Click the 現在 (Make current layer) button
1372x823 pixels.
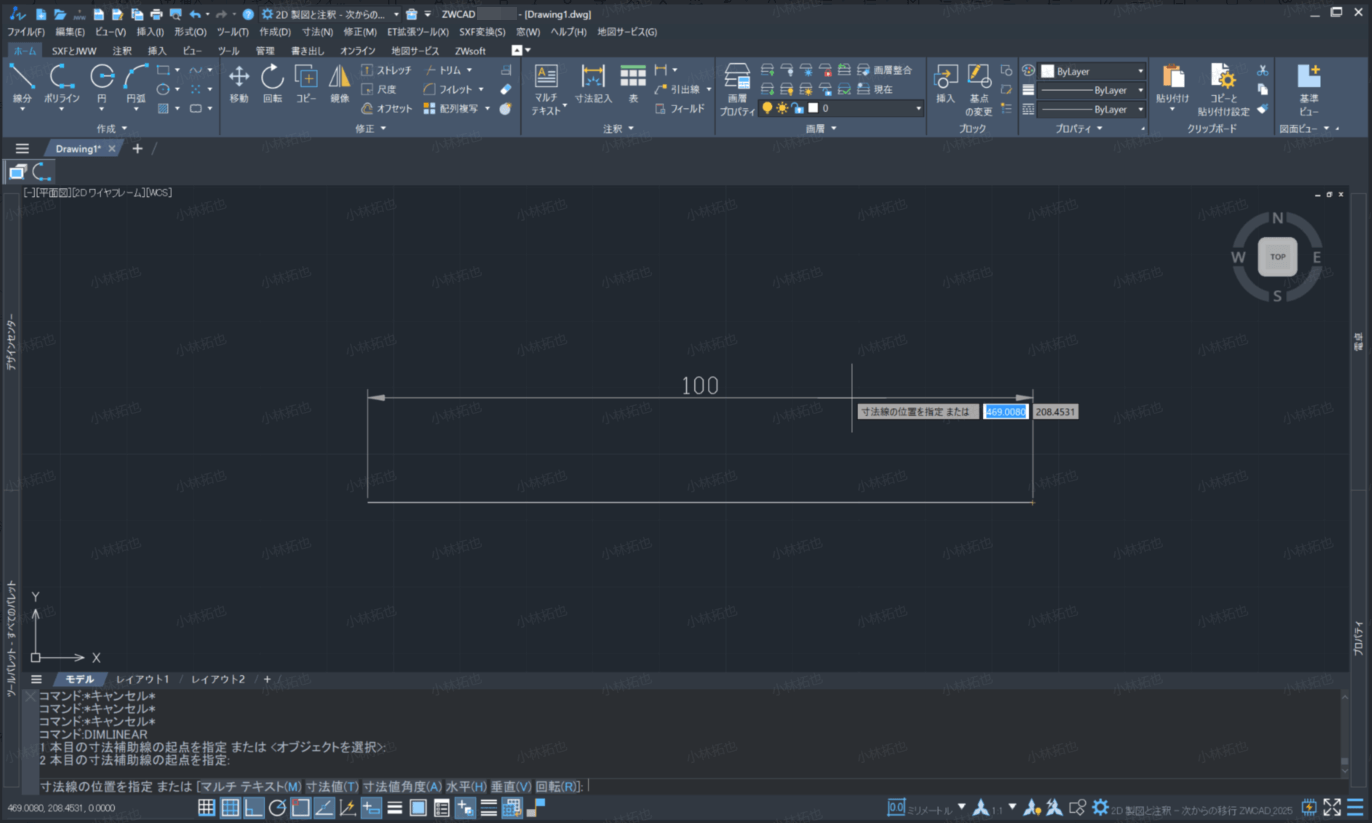tap(875, 89)
